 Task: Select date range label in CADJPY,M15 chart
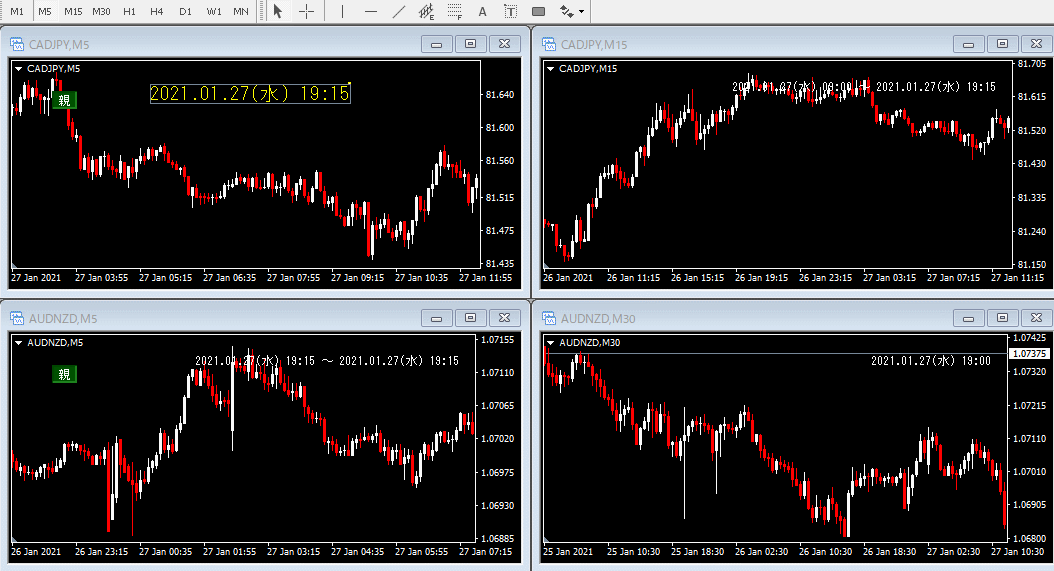click(x=864, y=87)
